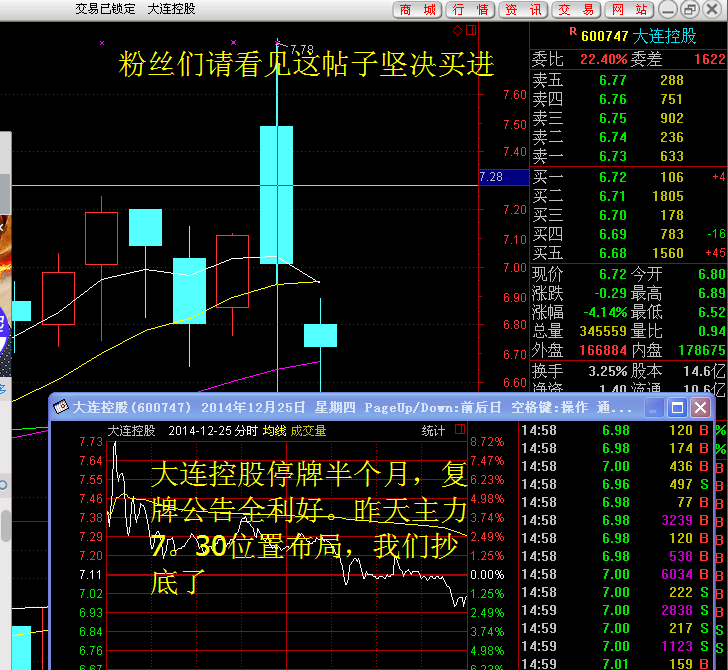Maximize the 大连控股 intraday popup window
Screen dimensions: 728x670
tap(677, 408)
